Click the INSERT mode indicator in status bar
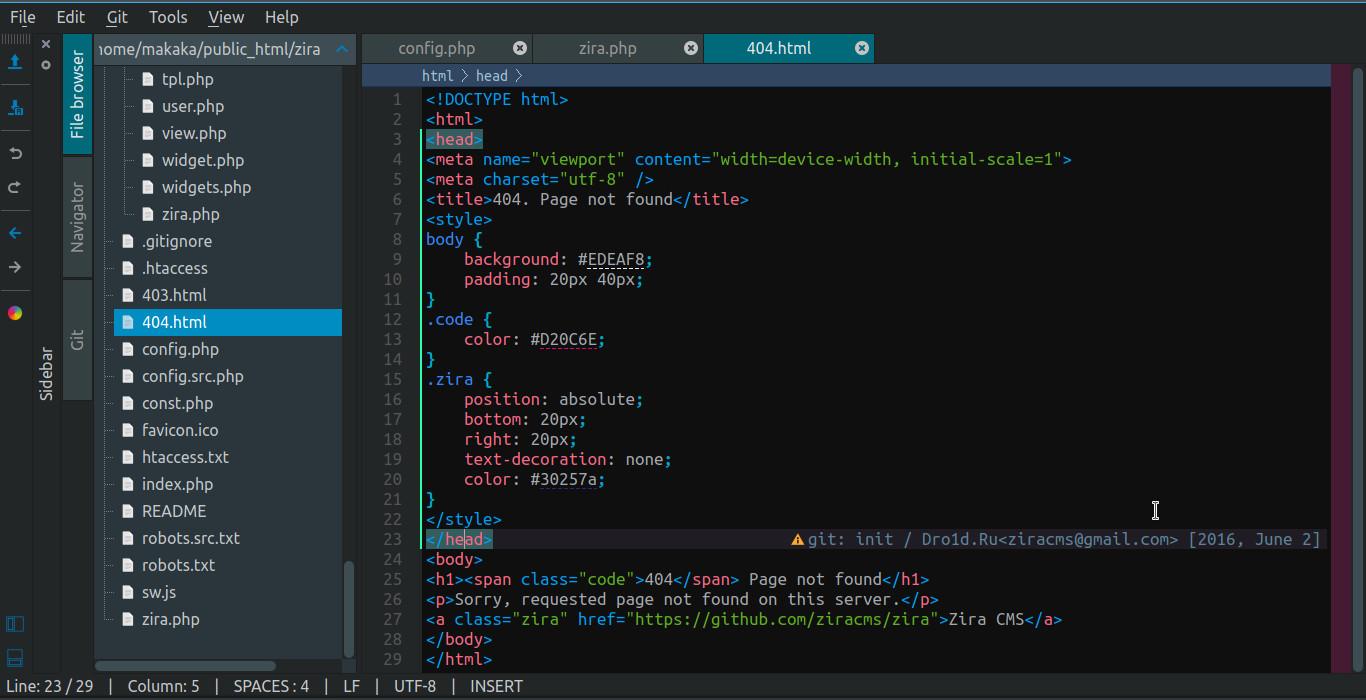Image resolution: width=1366 pixels, height=700 pixels. [x=496, y=686]
